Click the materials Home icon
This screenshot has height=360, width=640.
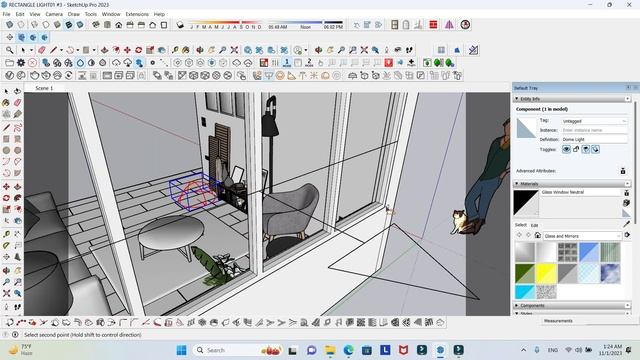click(x=538, y=236)
